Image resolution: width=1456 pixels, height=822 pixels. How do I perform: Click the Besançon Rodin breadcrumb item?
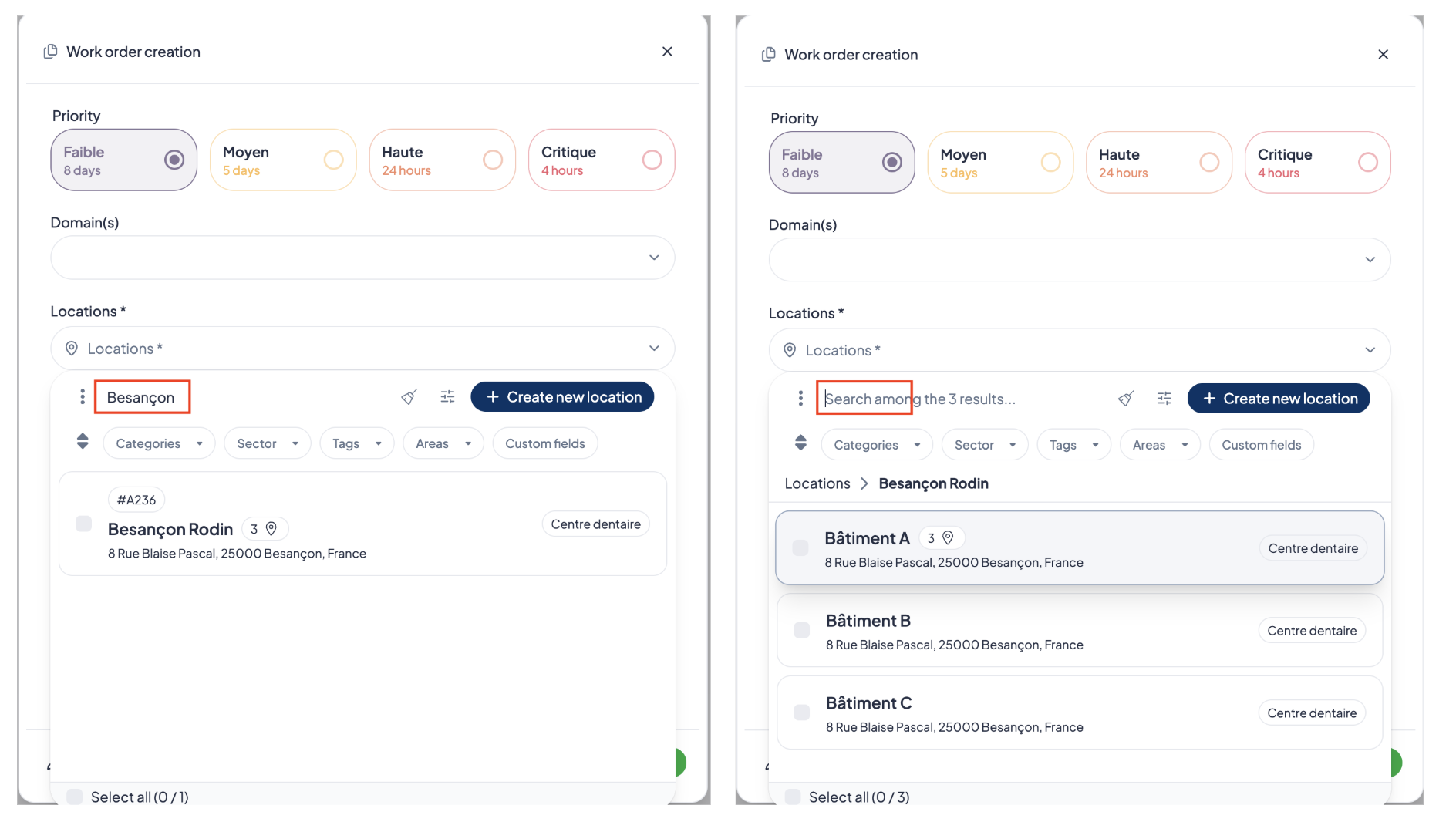tap(933, 483)
